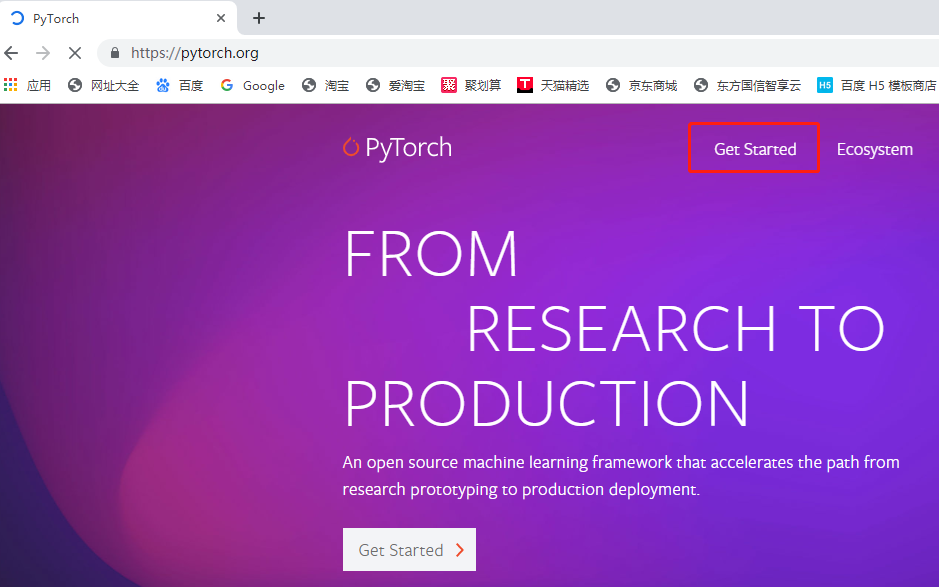Click the 应用 apps shortcut icon
The height and width of the screenshot is (587, 939).
11,85
